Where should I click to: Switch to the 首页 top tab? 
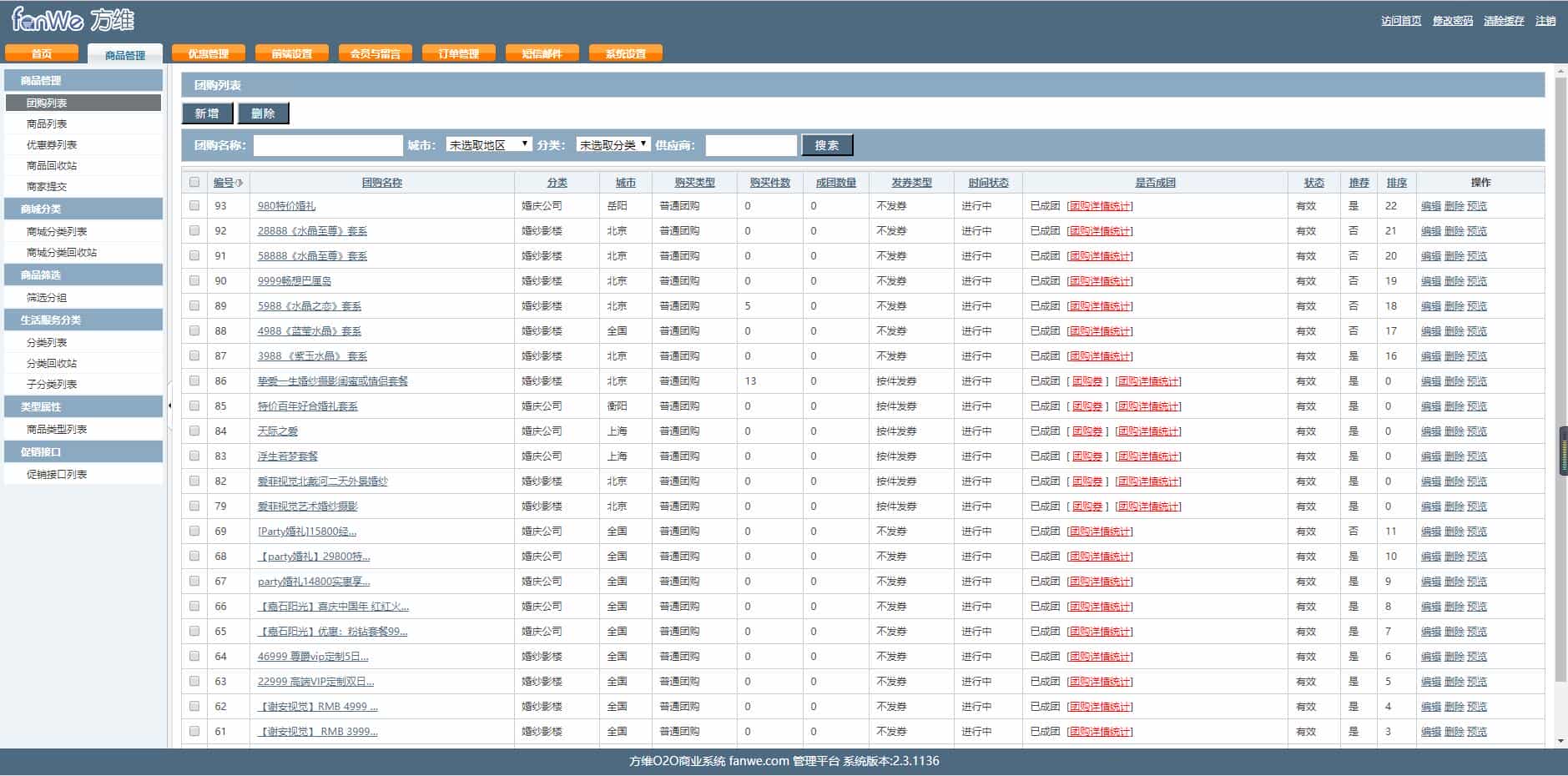(42, 53)
